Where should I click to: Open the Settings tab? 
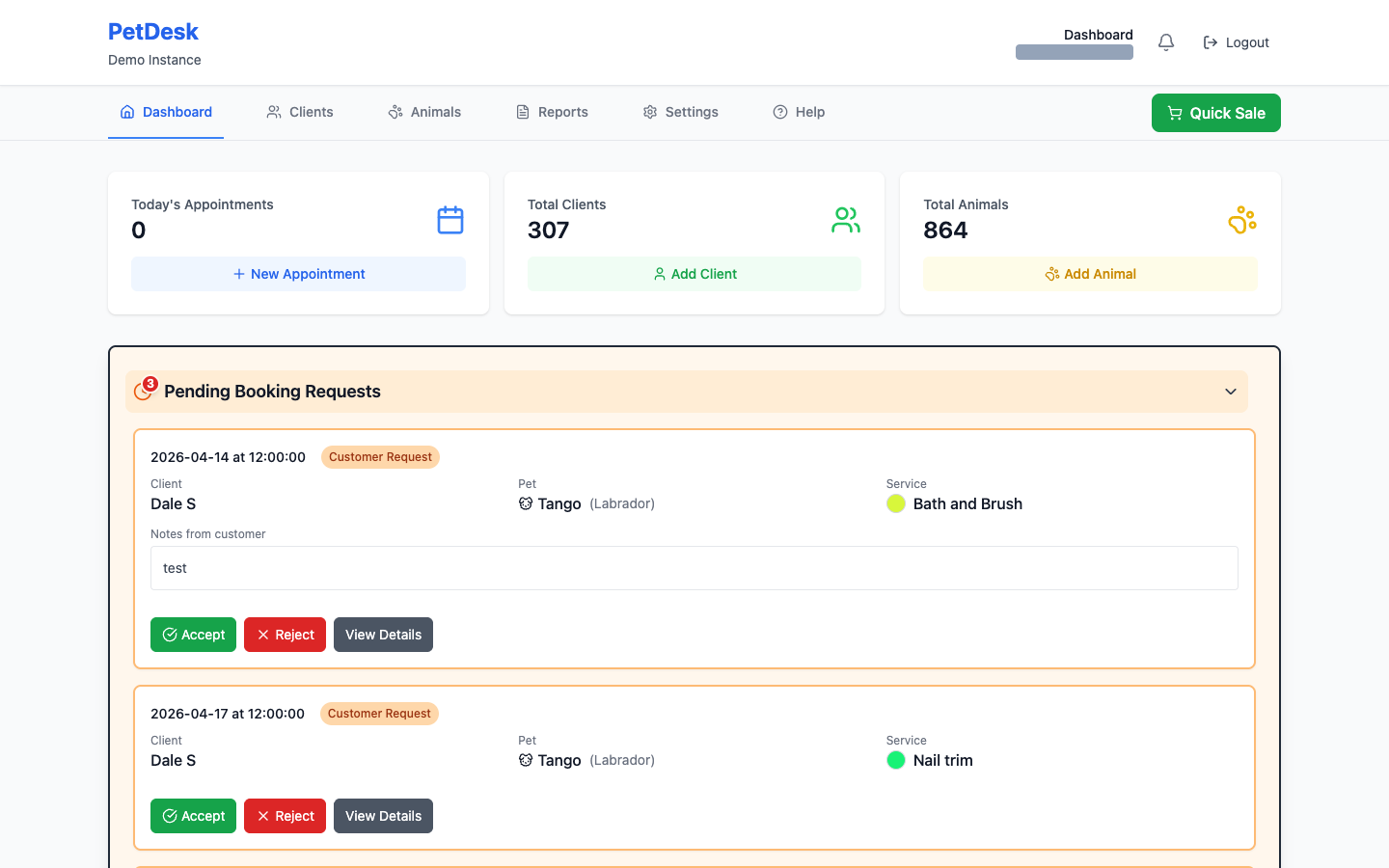point(681,112)
